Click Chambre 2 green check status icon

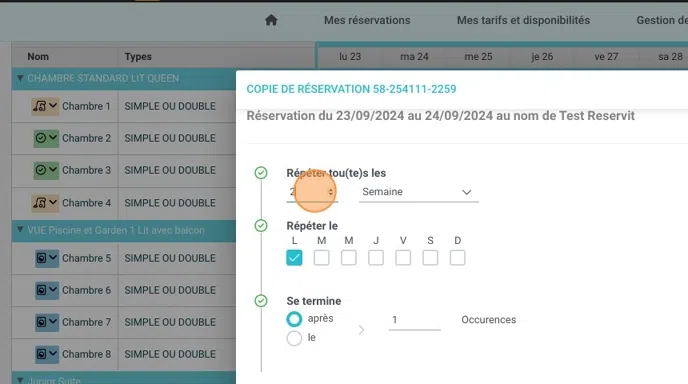40,138
